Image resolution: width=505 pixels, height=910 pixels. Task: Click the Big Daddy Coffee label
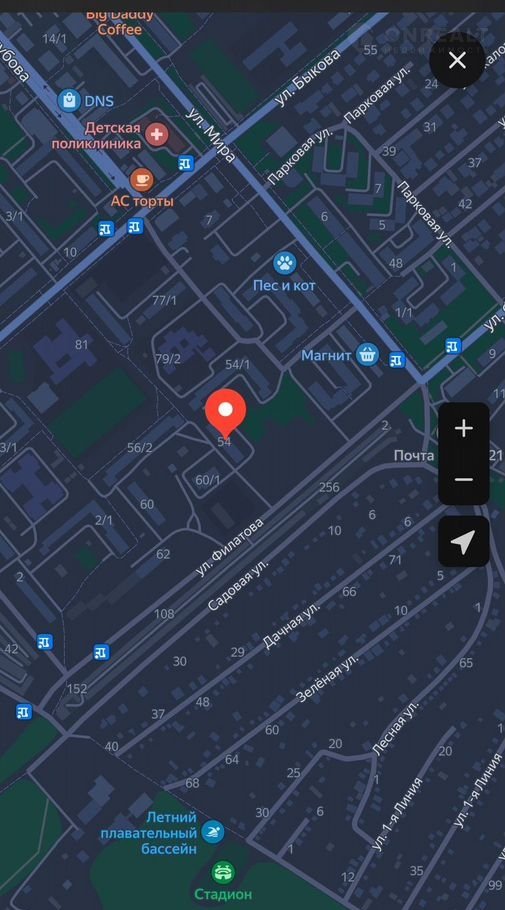(119, 22)
